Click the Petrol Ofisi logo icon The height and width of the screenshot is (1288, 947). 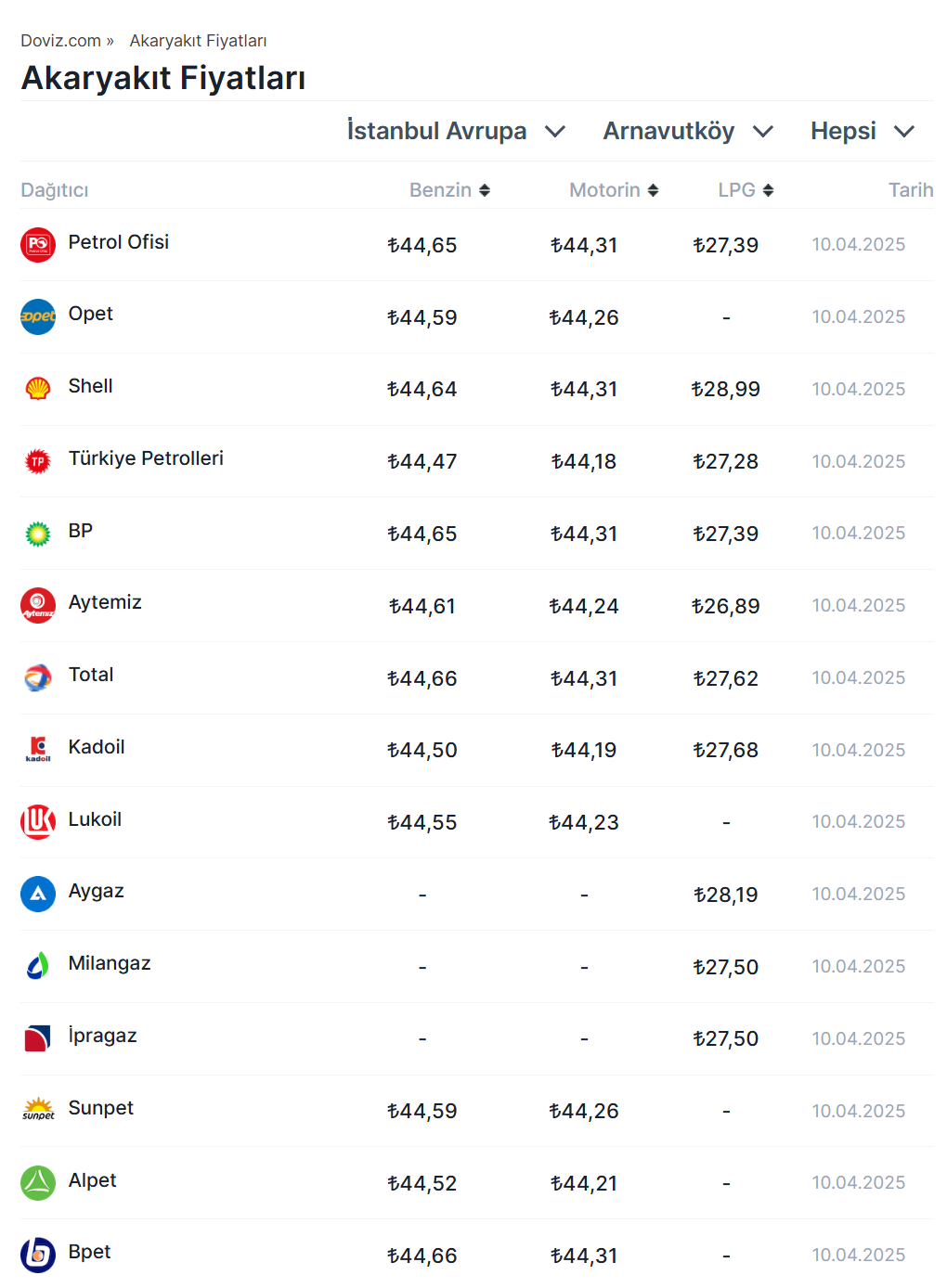(38, 245)
